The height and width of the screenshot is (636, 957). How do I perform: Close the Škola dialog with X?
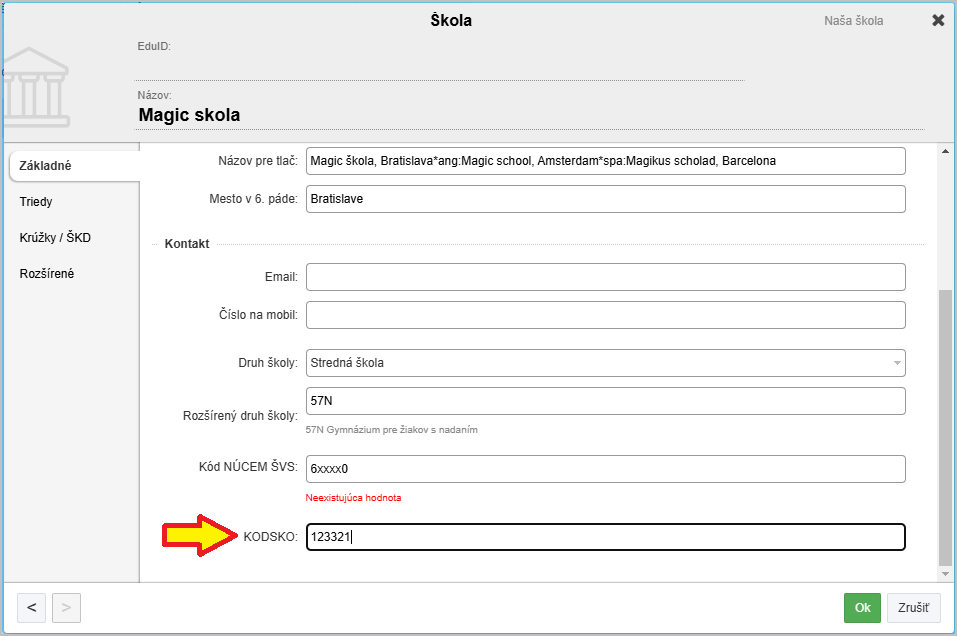(x=937, y=21)
